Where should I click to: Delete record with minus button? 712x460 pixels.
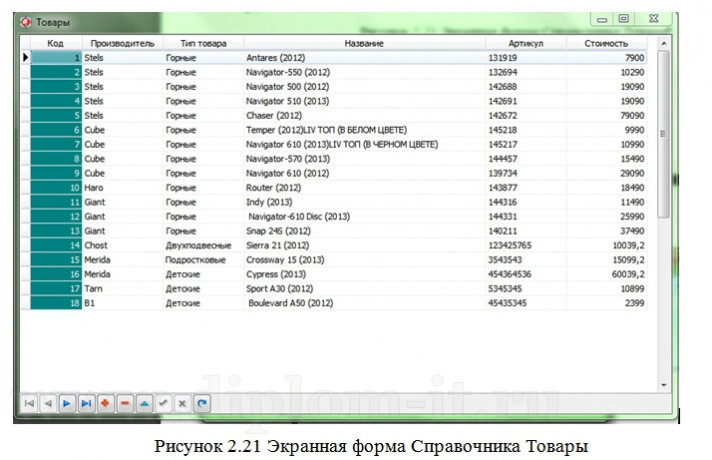tap(125, 403)
